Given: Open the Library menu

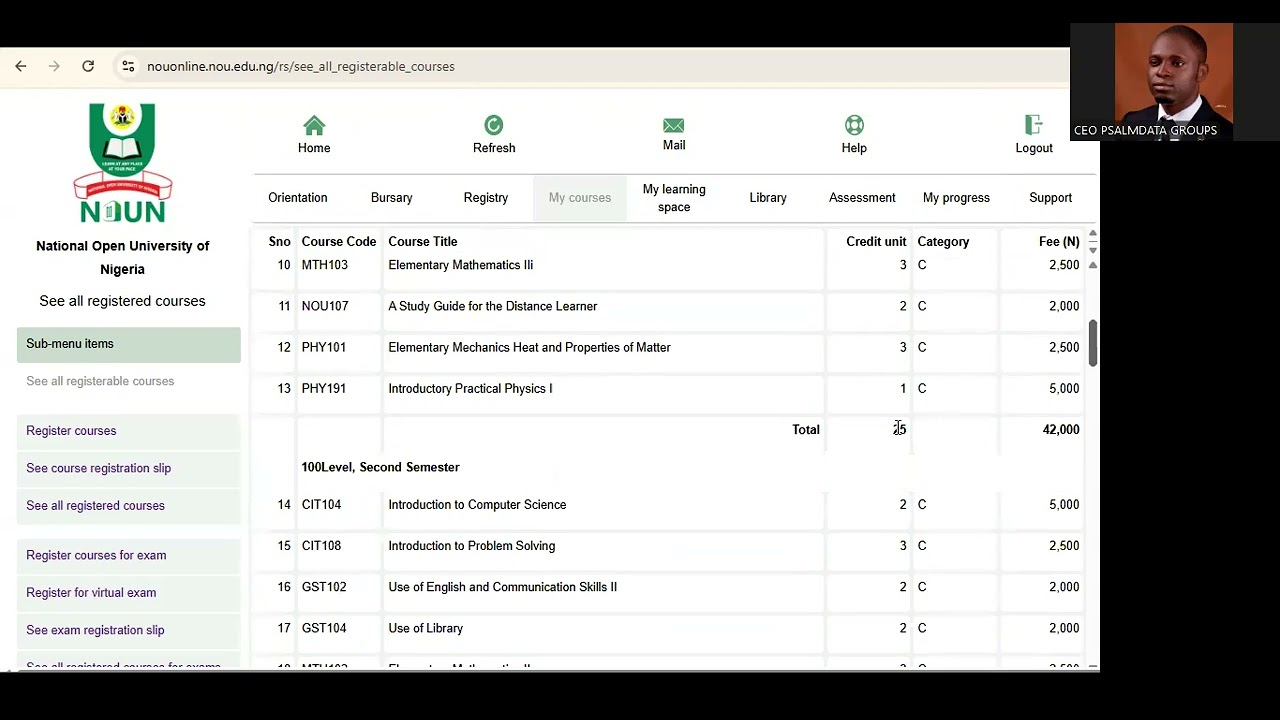Looking at the screenshot, I should click(768, 198).
